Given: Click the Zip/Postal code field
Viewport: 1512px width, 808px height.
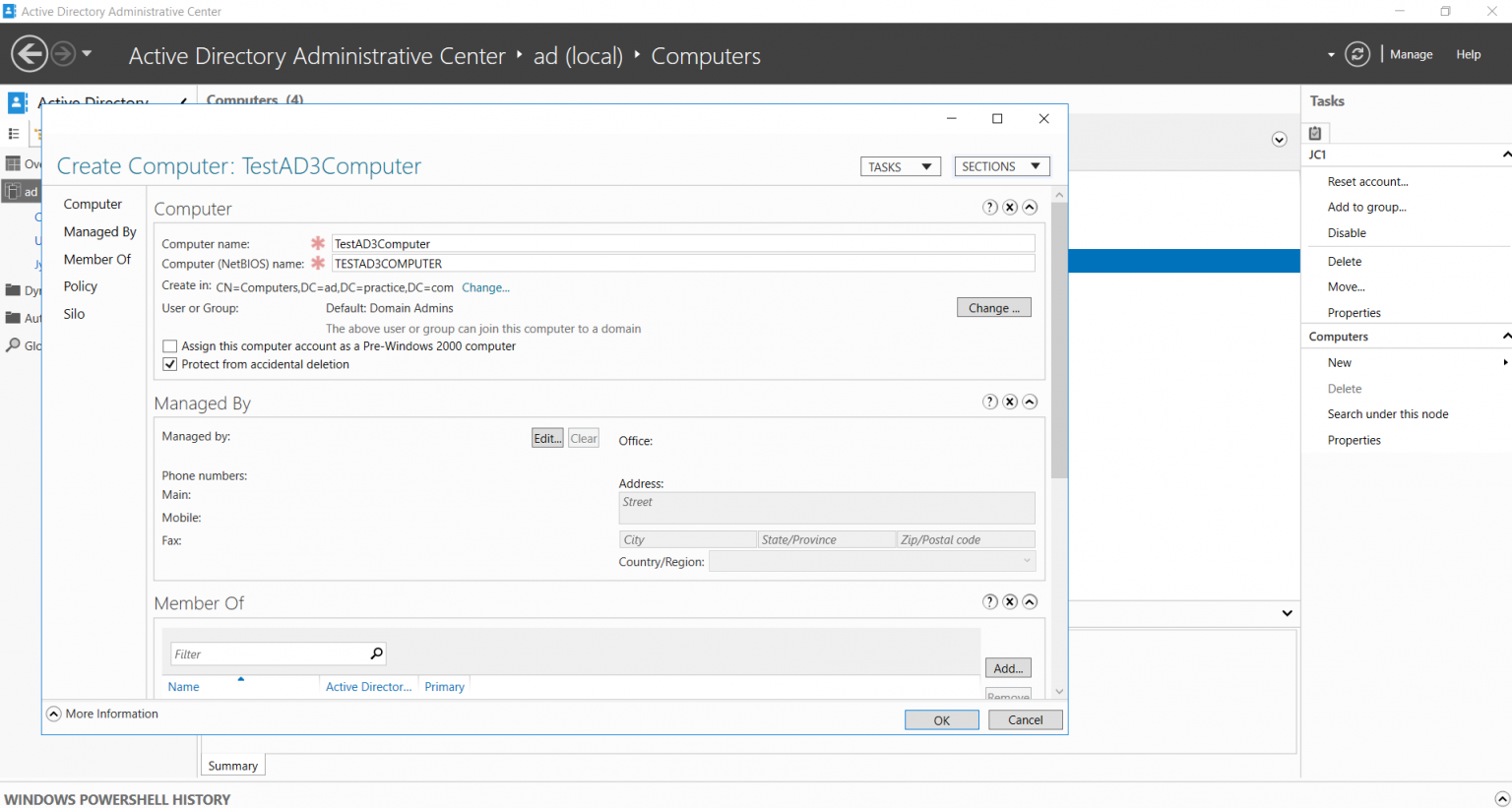Looking at the screenshot, I should pos(966,539).
